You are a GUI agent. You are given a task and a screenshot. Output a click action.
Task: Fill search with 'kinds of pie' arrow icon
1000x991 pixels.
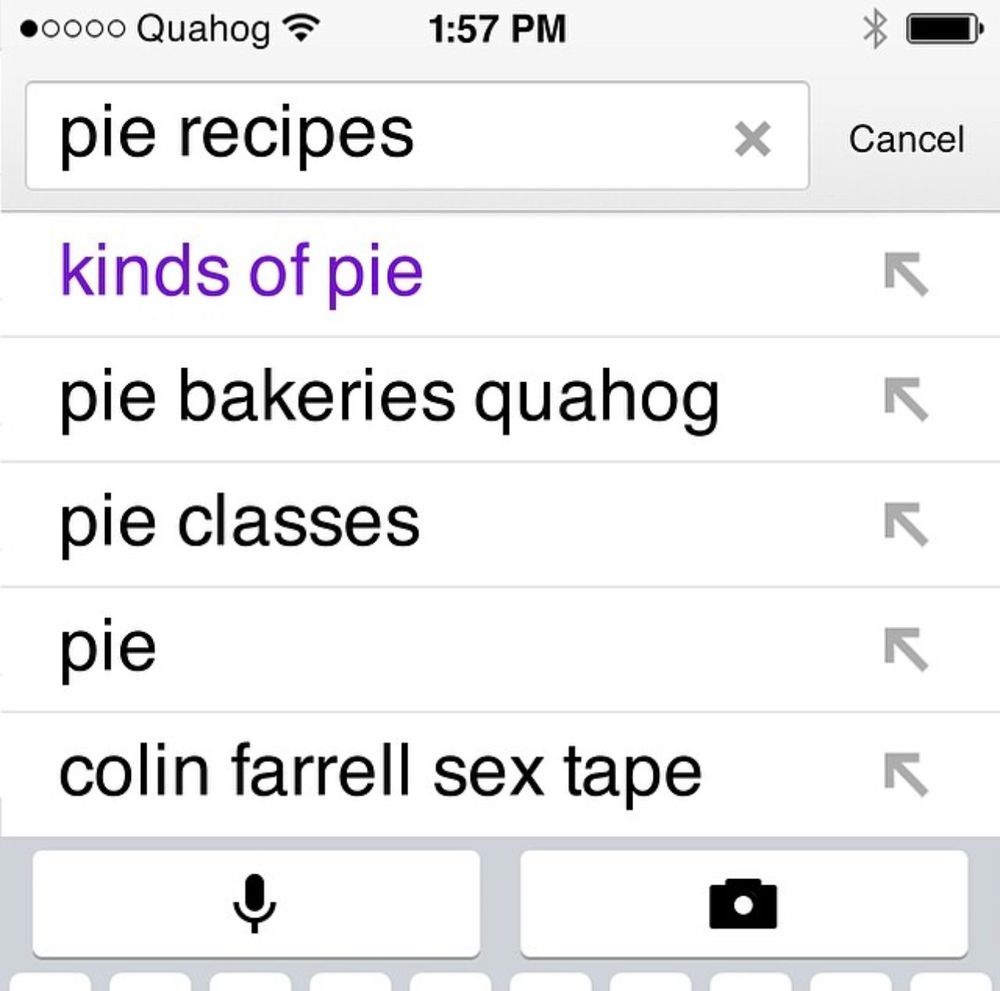tap(906, 274)
